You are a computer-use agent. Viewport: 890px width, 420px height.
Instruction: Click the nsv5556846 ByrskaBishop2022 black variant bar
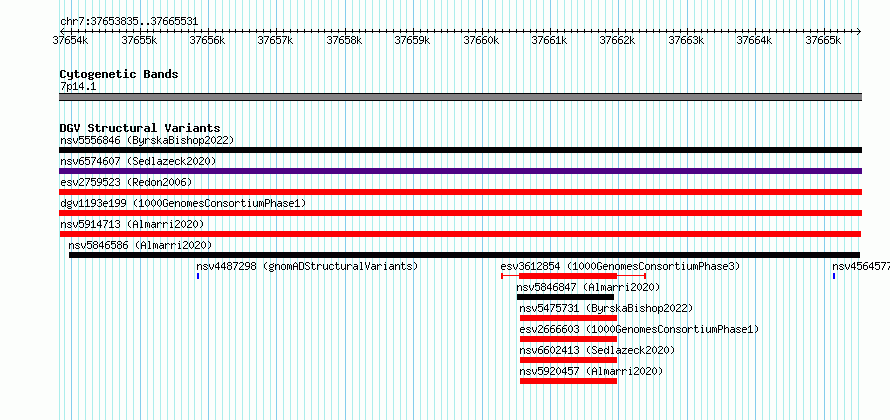point(460,150)
